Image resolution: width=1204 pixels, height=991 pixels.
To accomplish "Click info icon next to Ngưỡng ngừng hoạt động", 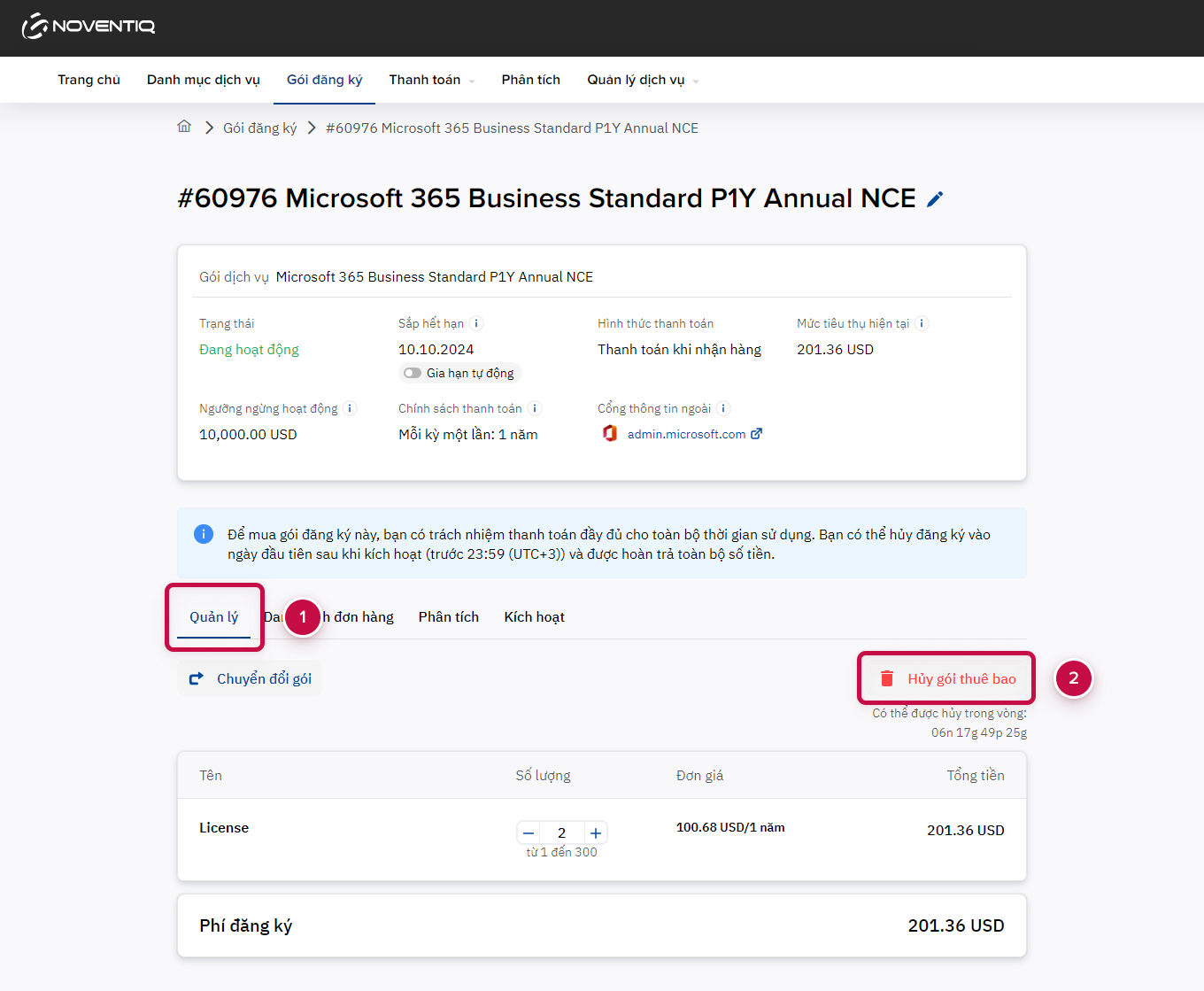I will tap(350, 408).
